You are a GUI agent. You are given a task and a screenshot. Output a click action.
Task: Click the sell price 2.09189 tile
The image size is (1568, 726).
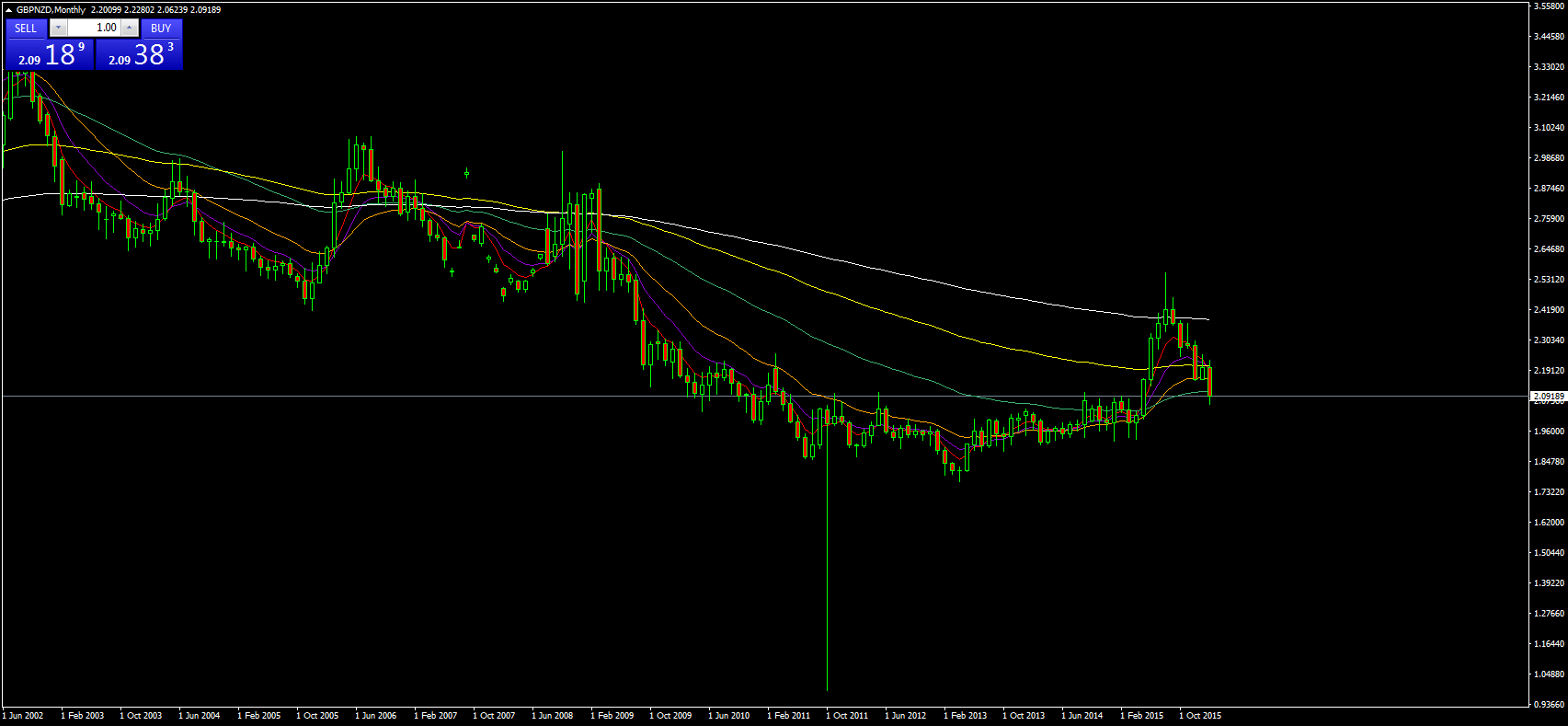pyautogui.click(x=49, y=55)
